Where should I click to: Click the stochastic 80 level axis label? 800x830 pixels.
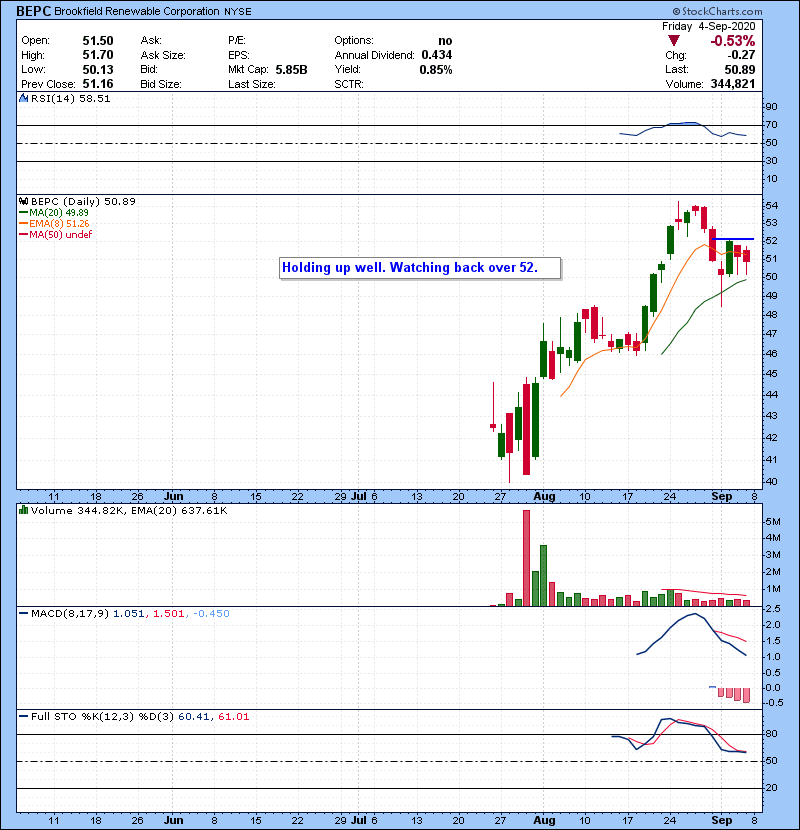[x=771, y=734]
